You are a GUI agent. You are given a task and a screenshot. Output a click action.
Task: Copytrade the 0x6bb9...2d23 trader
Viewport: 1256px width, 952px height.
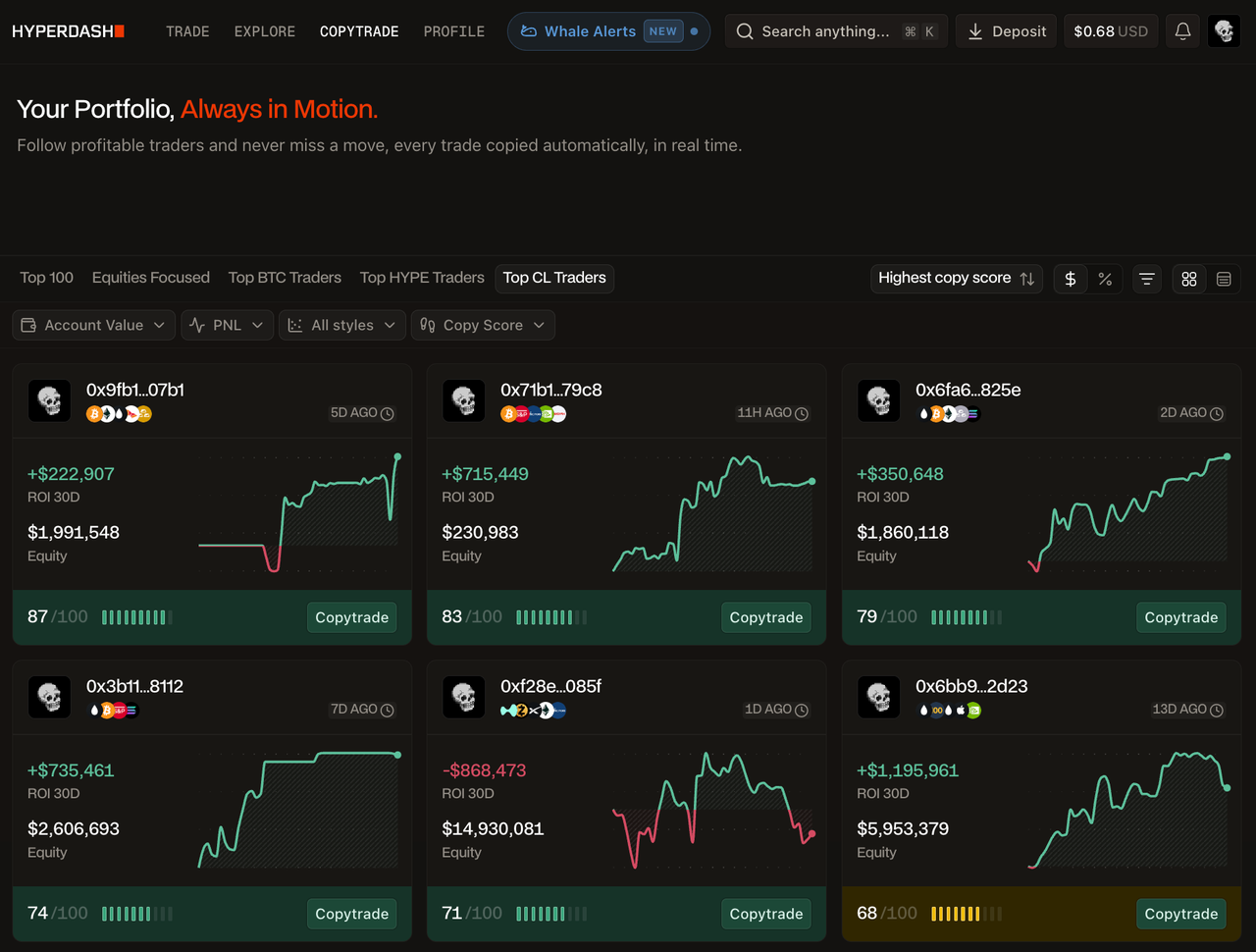tap(1181, 914)
